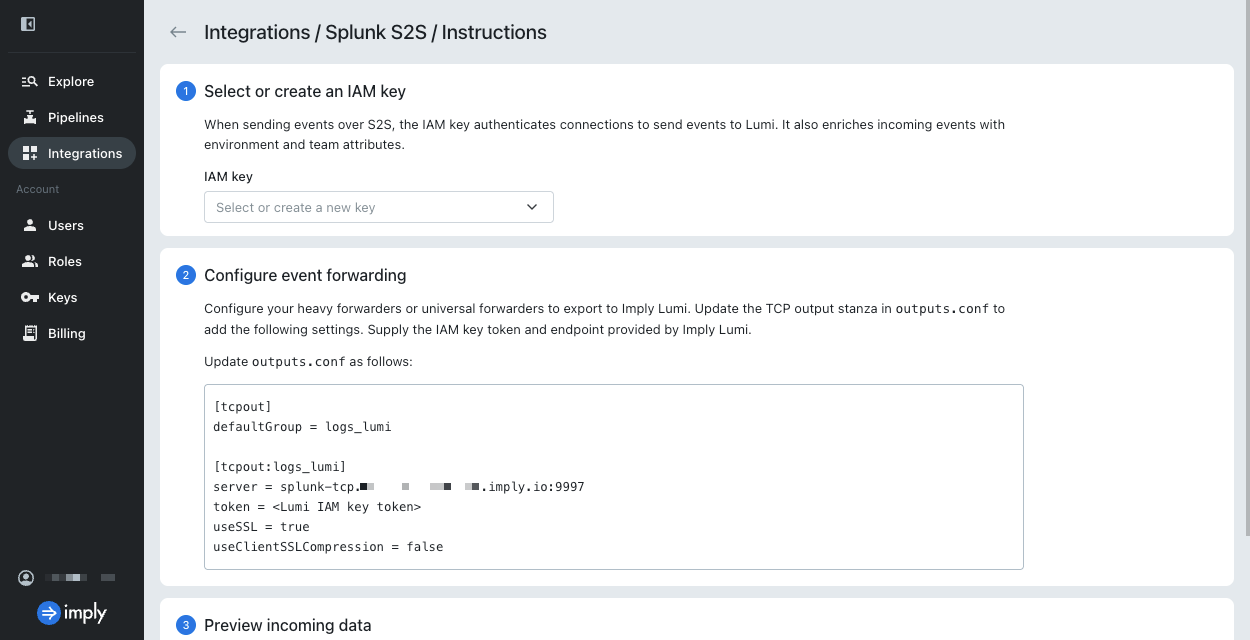Click the 'token = <Lumi IAM key token>' line
Image resolution: width=1250 pixels, height=640 pixels.
coord(317,507)
